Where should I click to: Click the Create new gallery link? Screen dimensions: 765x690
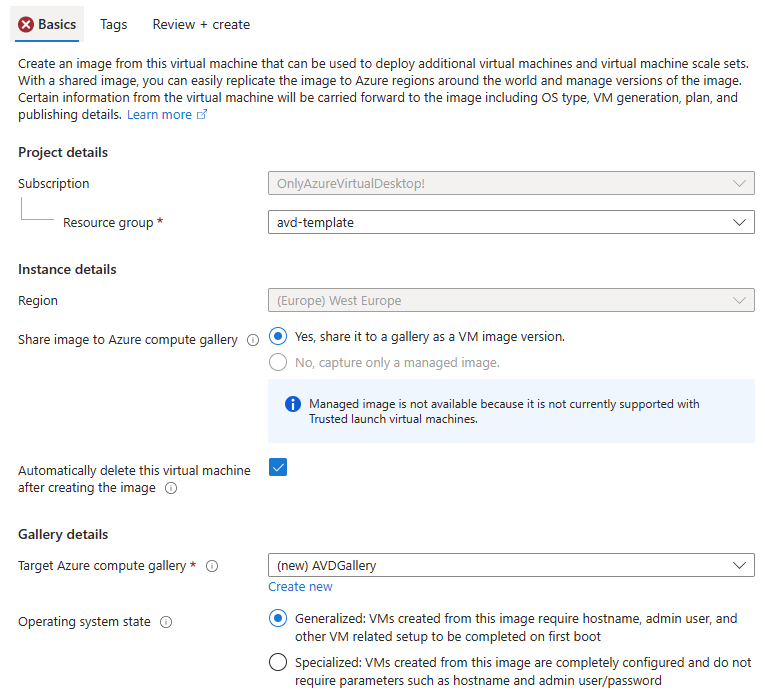pyautogui.click(x=300, y=587)
